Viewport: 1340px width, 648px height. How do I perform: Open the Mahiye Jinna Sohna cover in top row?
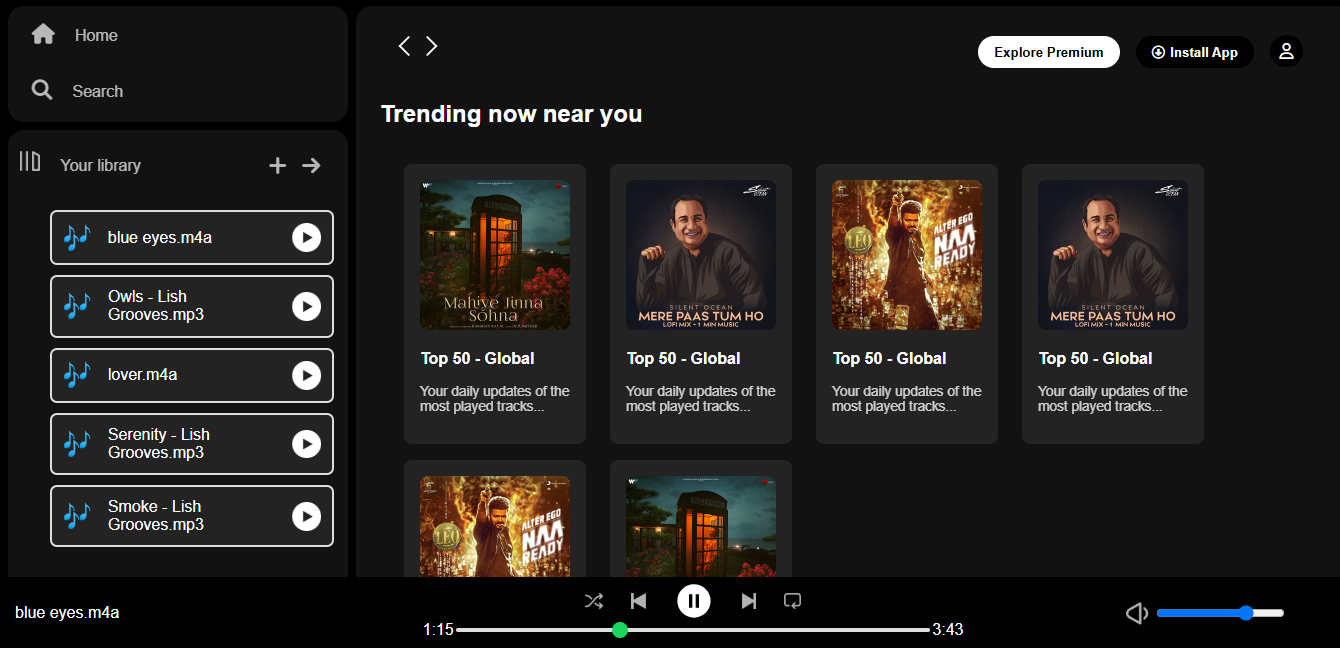point(495,255)
